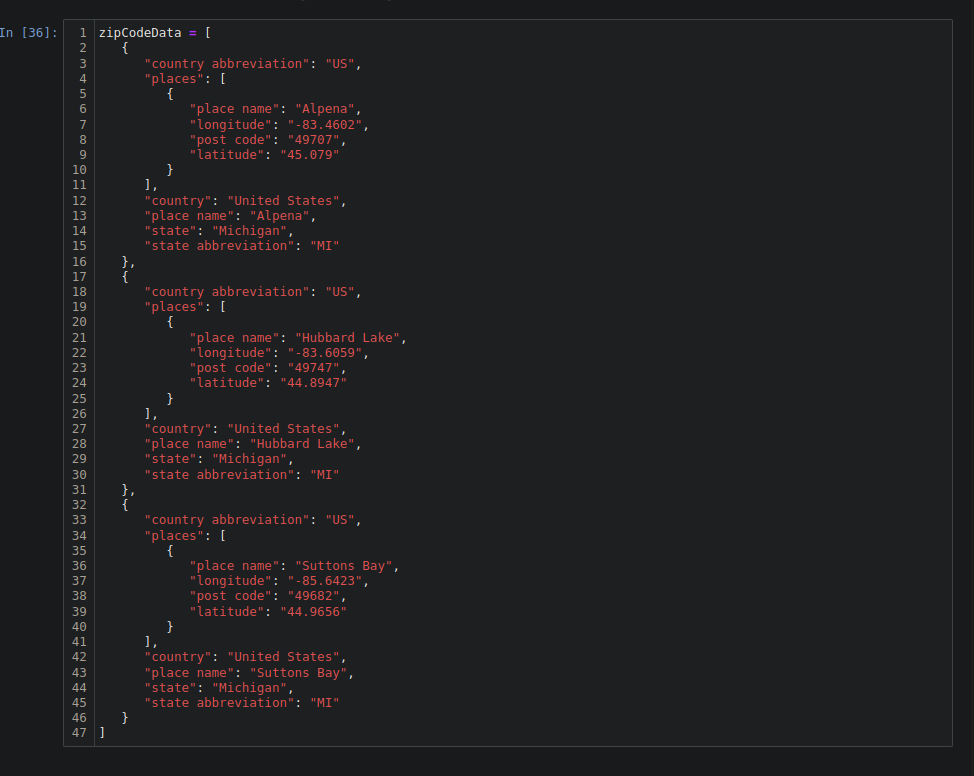Click the place name "Alpena" on line 6
Viewport: 974px width, 776px height.
327,108
